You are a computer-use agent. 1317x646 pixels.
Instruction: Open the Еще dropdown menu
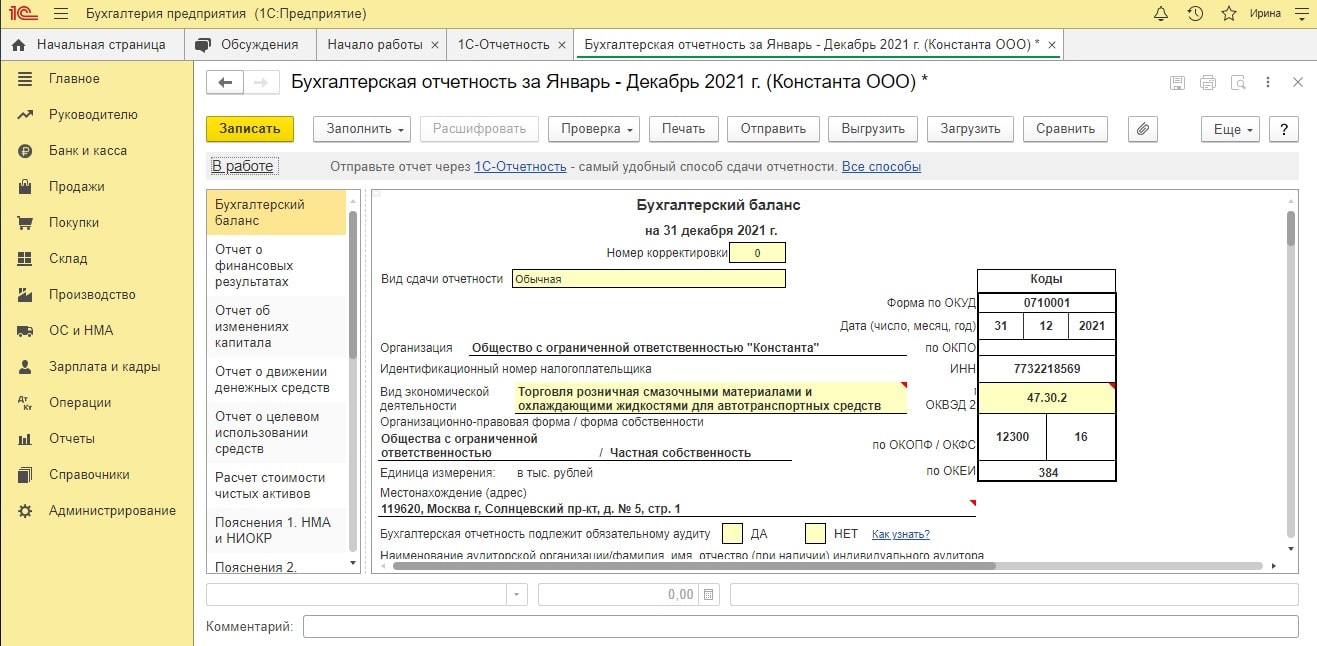1232,129
